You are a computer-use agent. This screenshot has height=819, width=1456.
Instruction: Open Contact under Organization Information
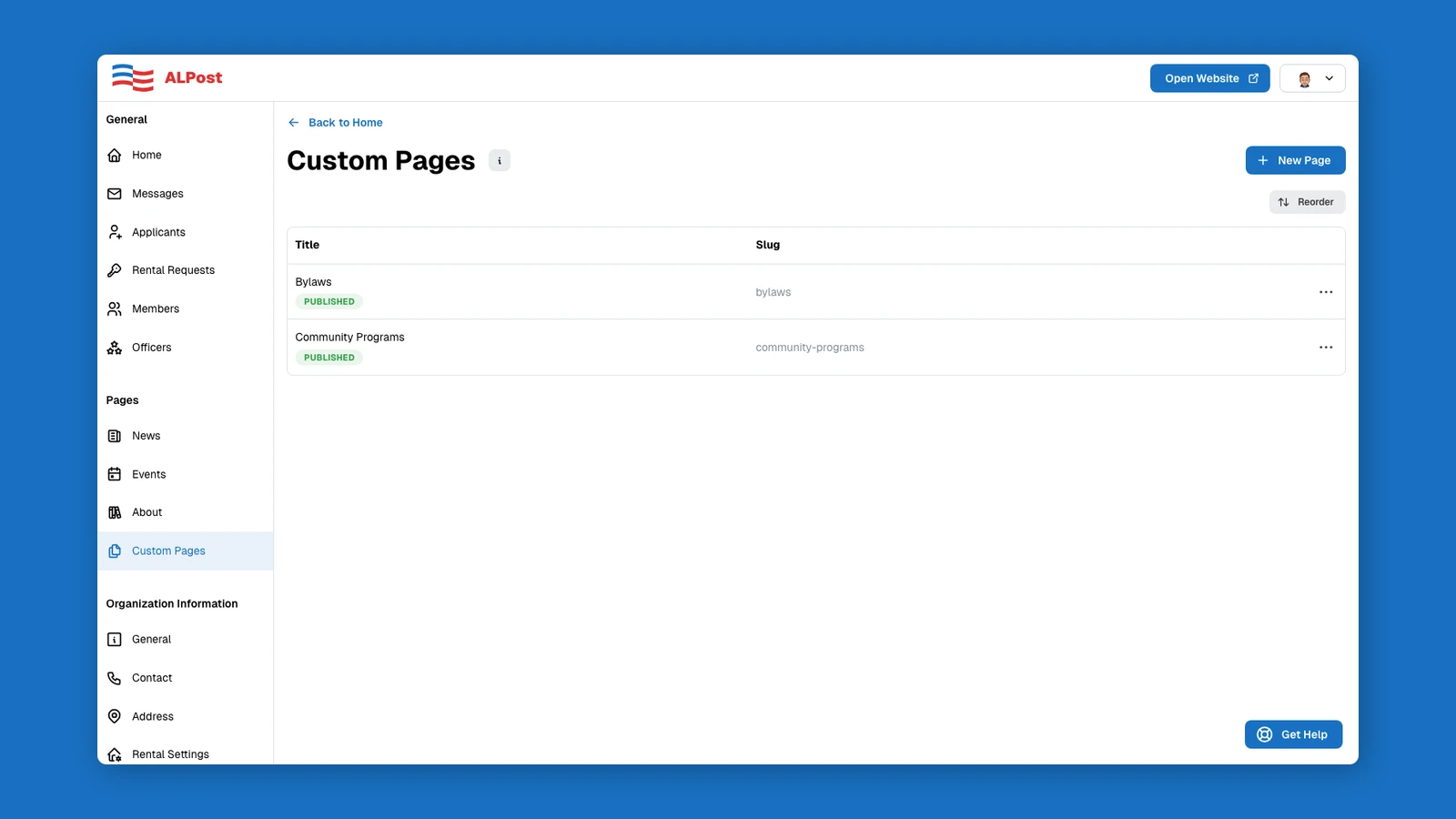152,677
